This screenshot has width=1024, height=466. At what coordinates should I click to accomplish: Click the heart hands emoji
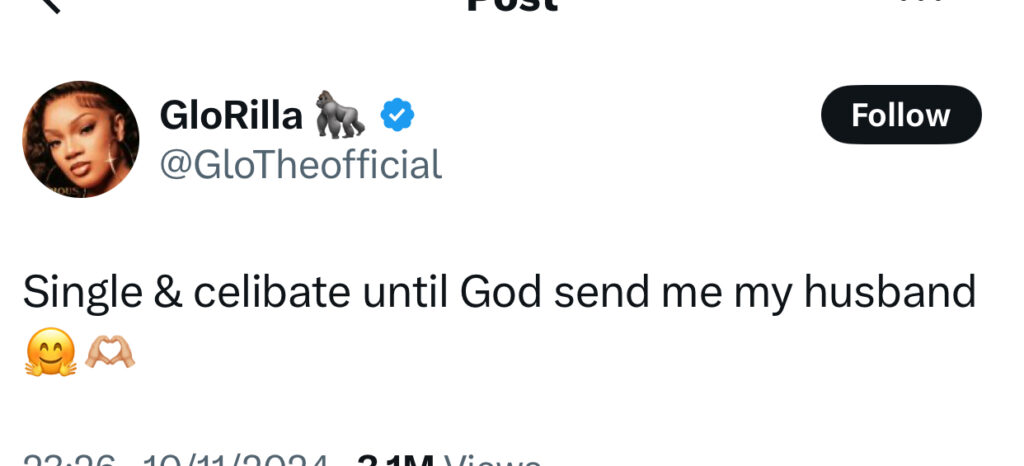click(110, 352)
